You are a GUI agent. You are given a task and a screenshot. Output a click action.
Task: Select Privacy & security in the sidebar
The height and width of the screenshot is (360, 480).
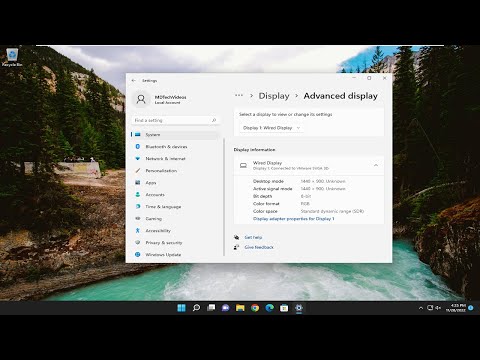(x=175, y=243)
